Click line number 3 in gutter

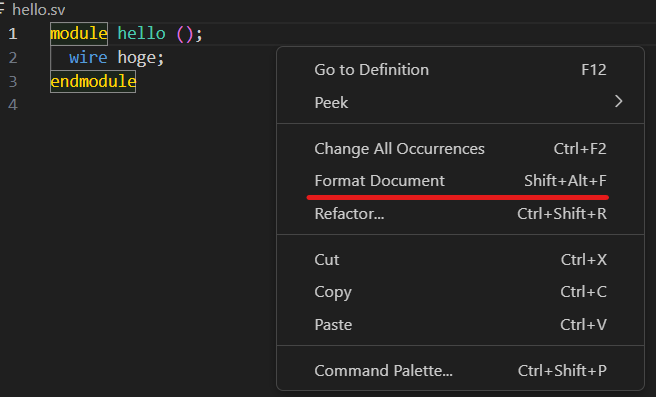coord(13,81)
